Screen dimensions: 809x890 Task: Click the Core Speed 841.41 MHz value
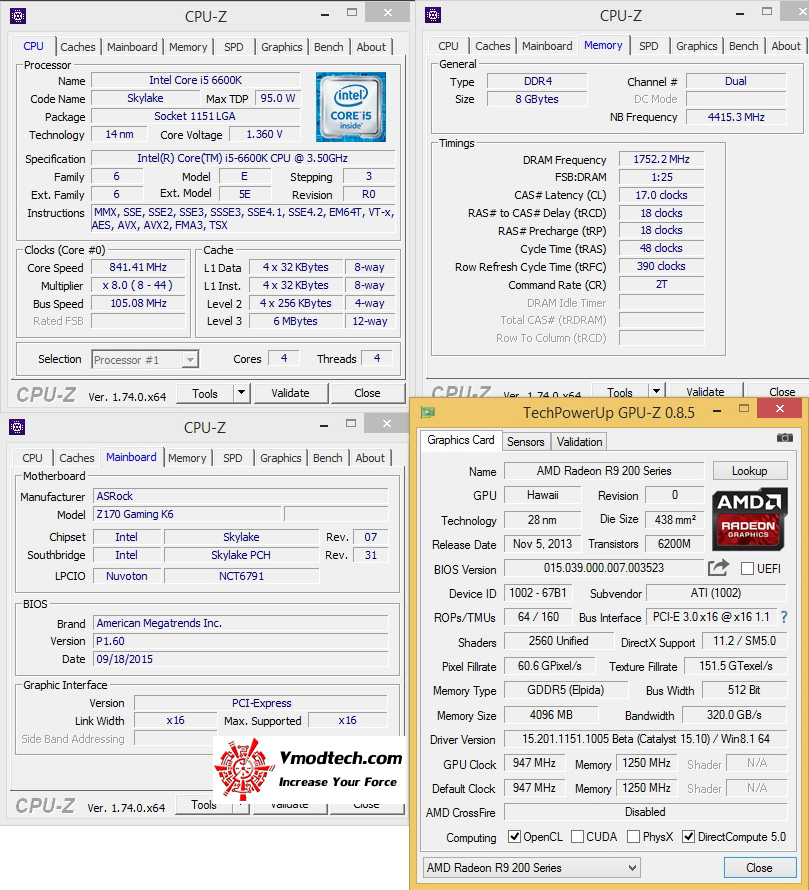[138, 267]
